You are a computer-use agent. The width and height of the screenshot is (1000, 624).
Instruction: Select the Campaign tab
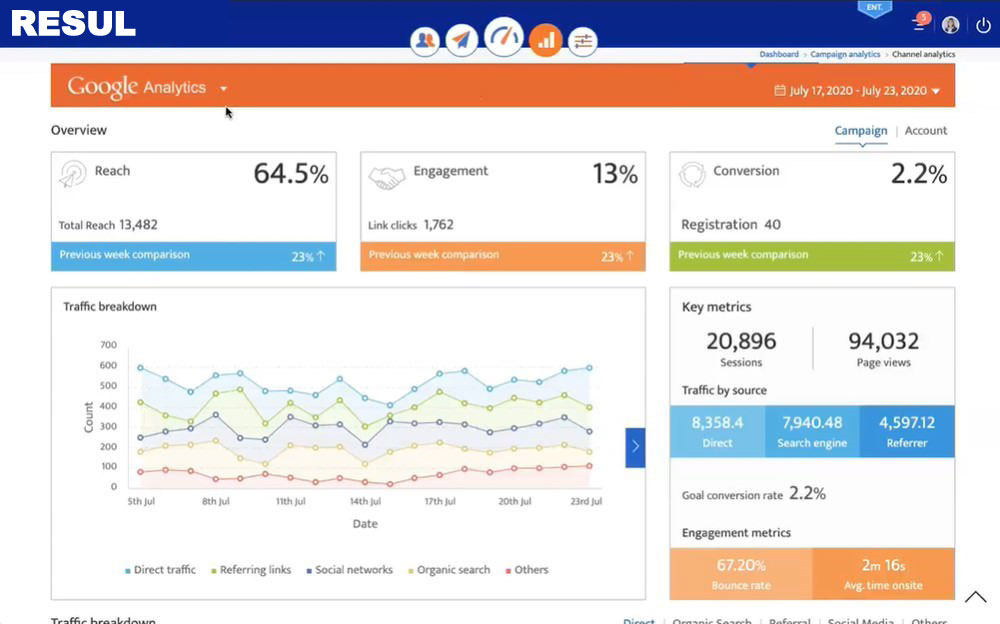pyautogui.click(x=860, y=131)
